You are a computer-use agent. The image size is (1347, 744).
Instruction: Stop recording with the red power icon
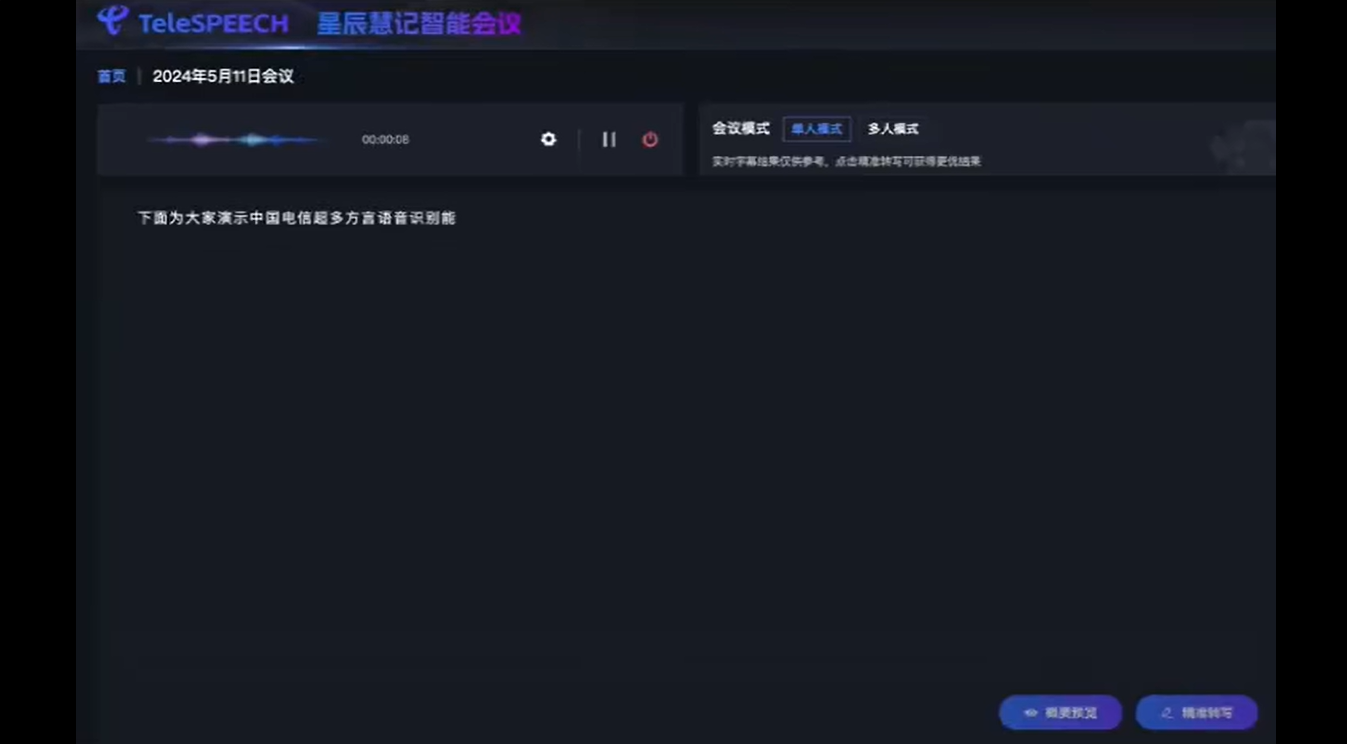coord(650,139)
